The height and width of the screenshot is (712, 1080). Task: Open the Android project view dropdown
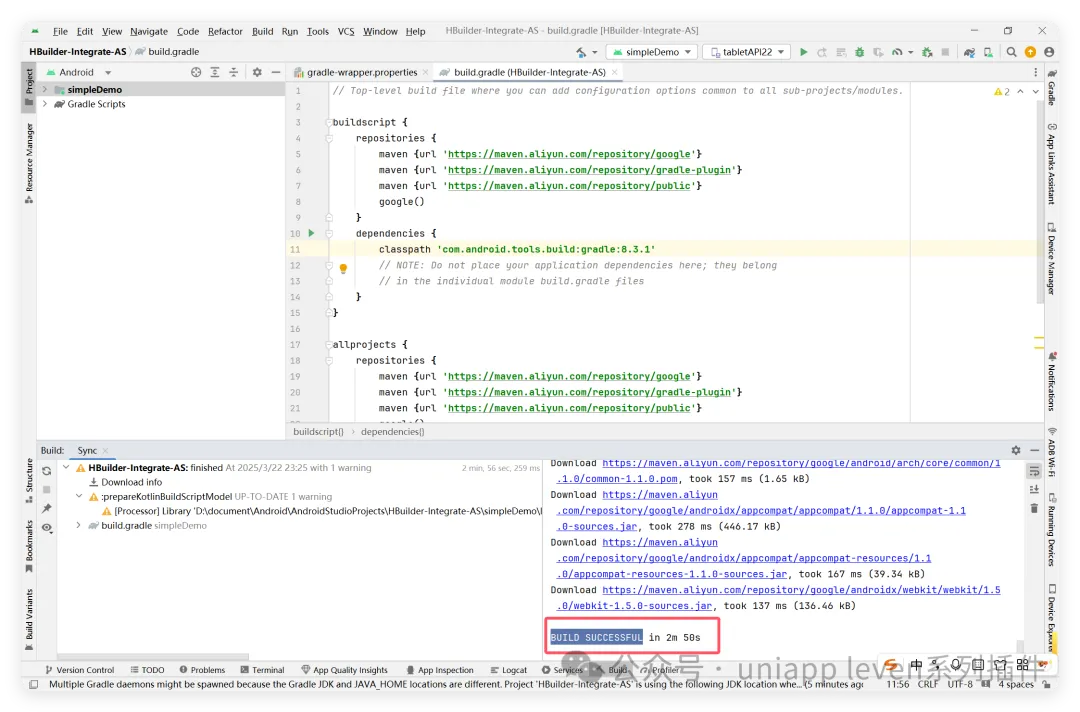coord(79,72)
